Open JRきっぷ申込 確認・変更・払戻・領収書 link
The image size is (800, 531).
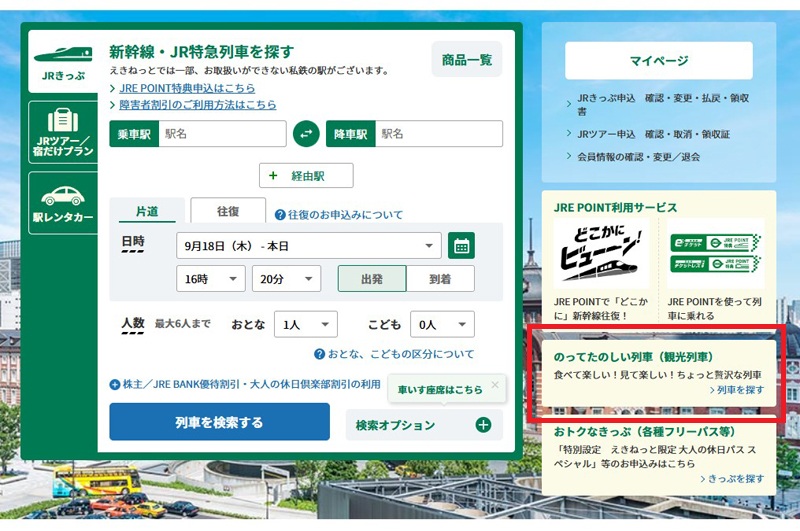click(x=663, y=104)
